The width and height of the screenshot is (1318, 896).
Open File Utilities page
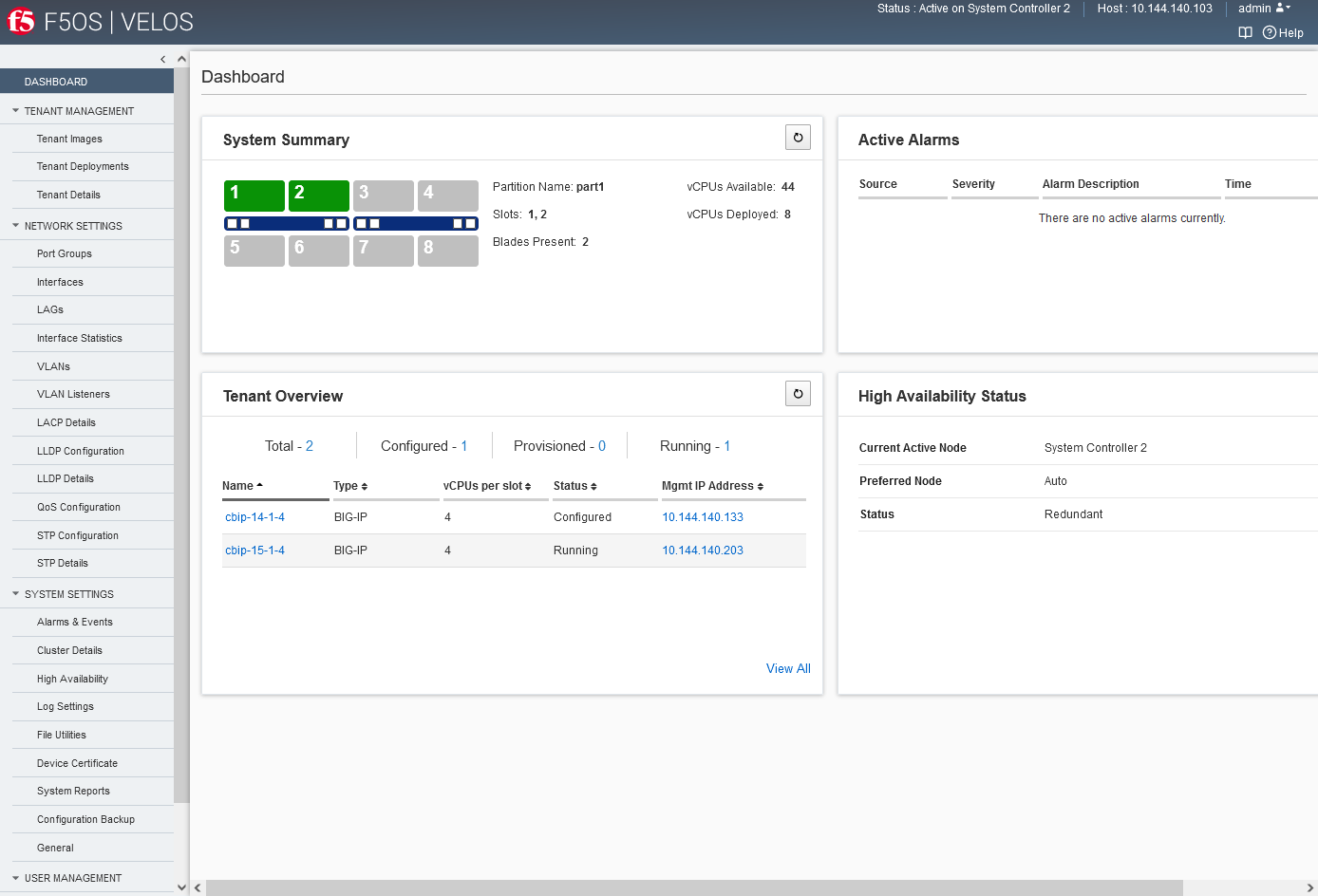click(62, 735)
